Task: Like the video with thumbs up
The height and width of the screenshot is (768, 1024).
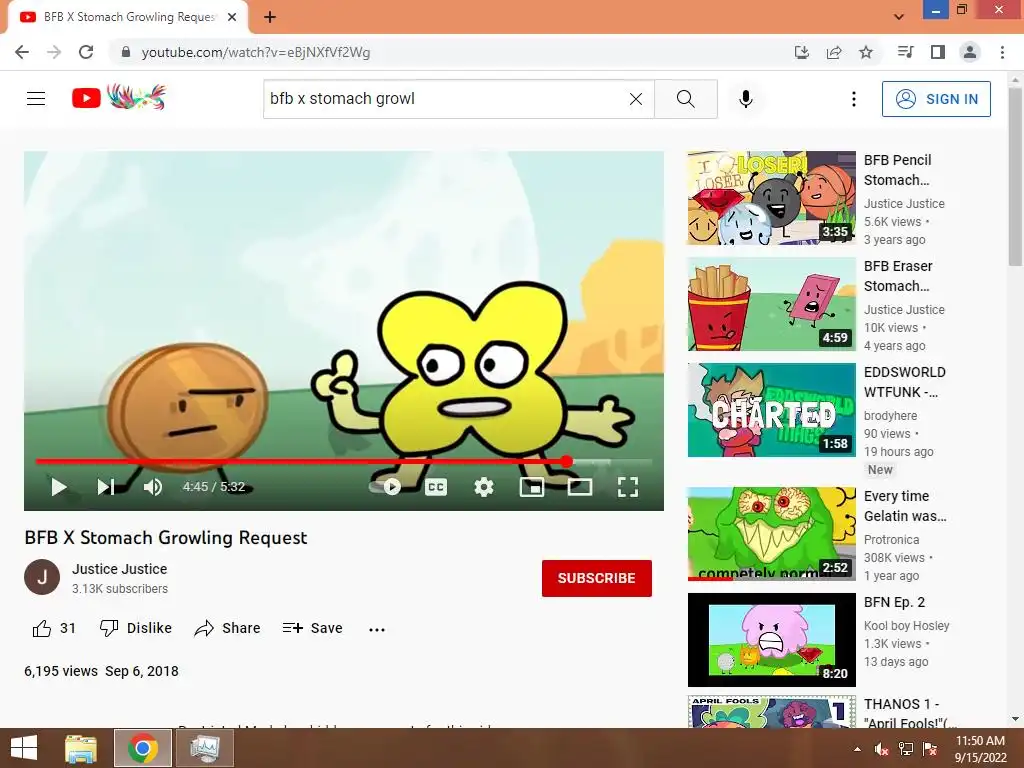Action: click(x=54, y=628)
